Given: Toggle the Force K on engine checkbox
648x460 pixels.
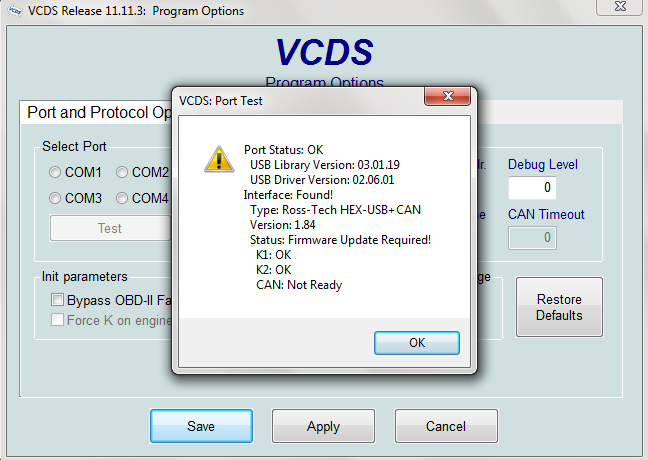Looking at the screenshot, I should click(x=57, y=320).
